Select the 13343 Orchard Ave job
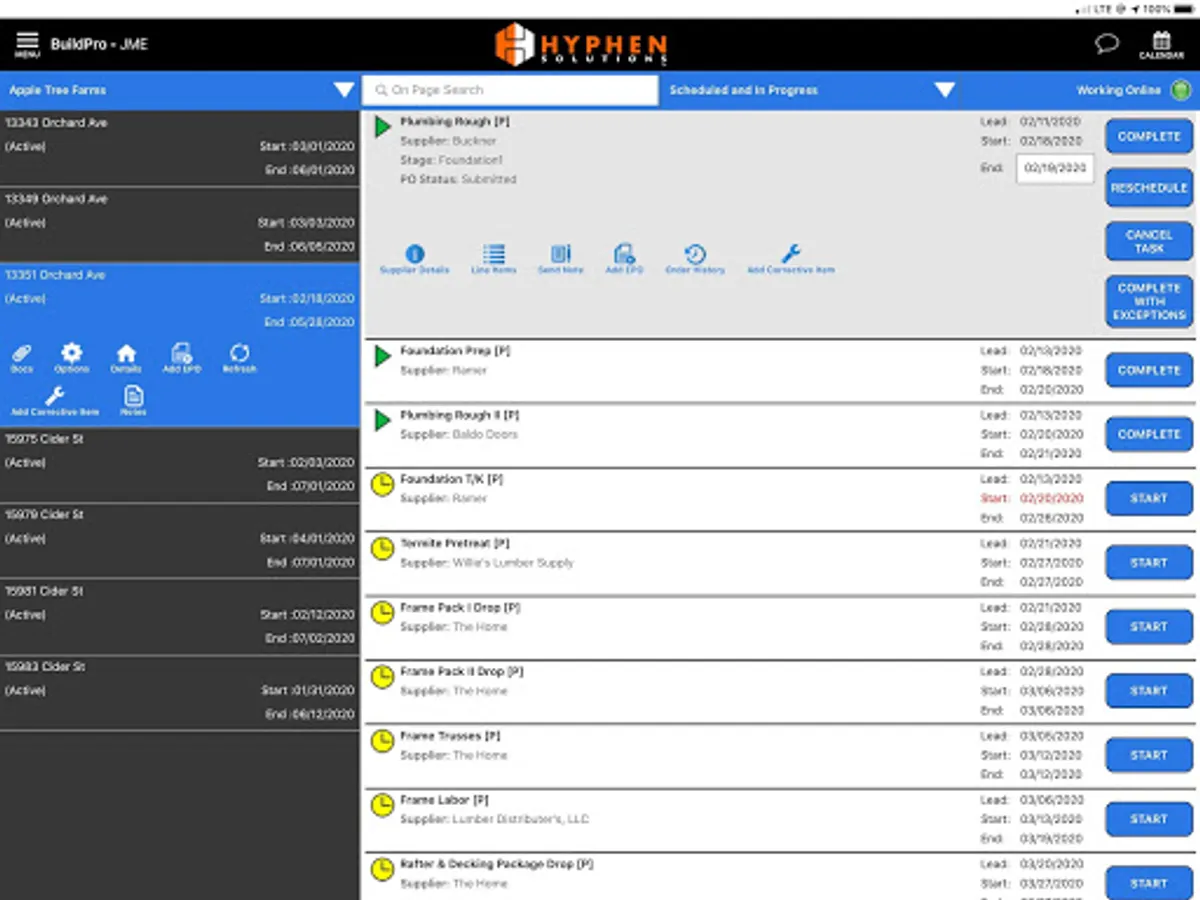Viewport: 1200px width, 900px height. (x=179, y=148)
